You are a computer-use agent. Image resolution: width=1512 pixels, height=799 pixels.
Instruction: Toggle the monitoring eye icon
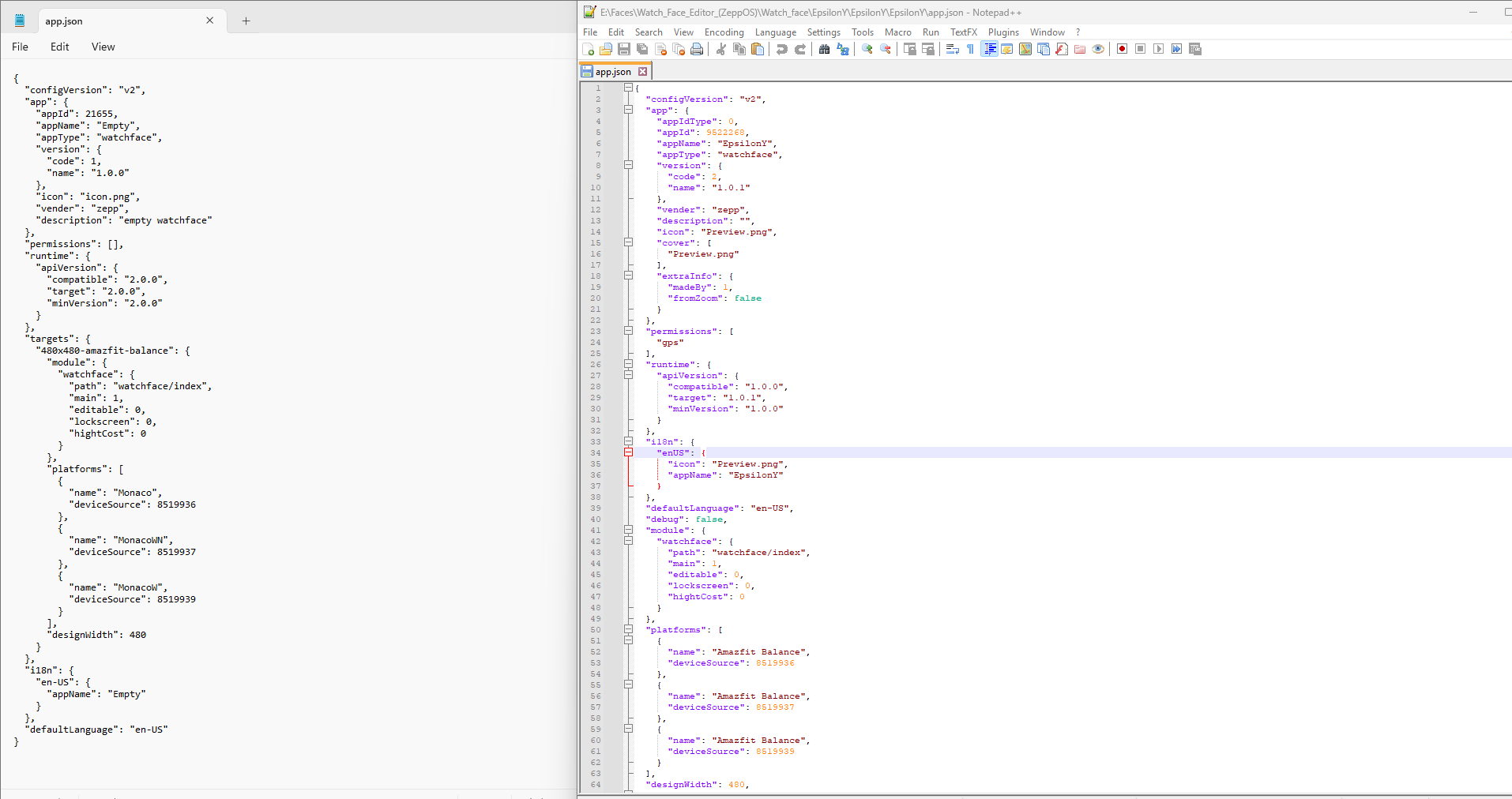[x=1098, y=49]
